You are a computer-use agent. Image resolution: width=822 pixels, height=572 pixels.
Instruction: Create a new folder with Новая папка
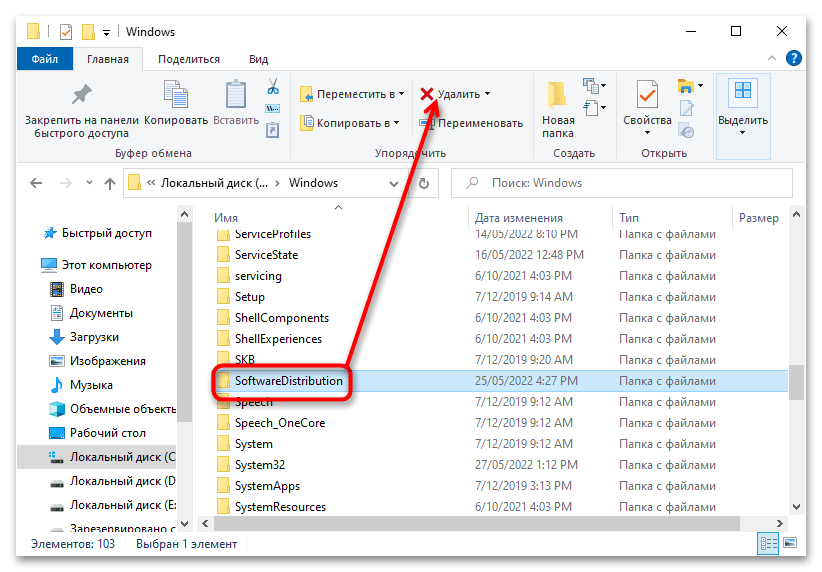click(558, 109)
